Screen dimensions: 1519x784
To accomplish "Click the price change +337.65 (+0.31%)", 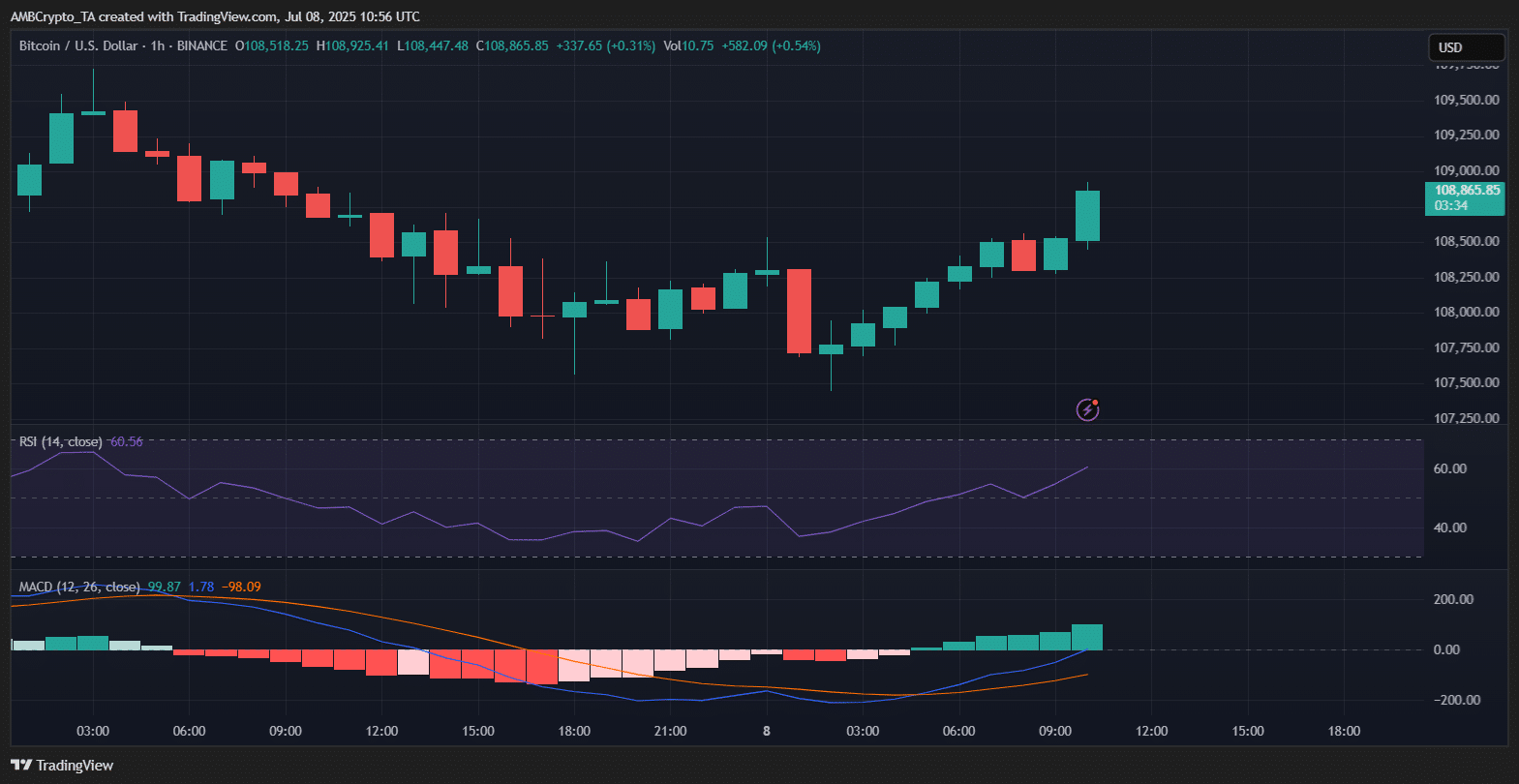I will pos(606,45).
